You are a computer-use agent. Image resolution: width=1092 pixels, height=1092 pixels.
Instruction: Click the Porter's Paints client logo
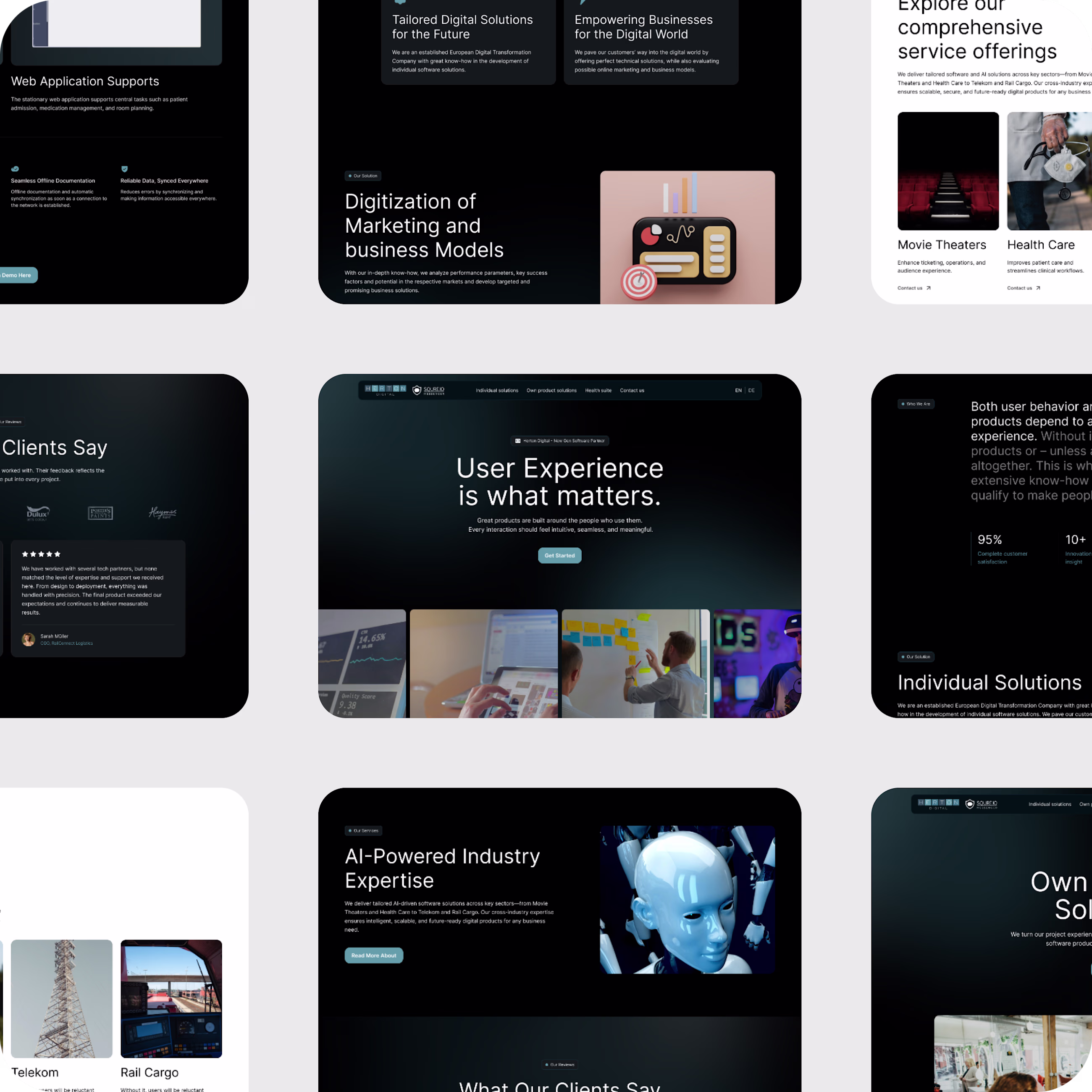[x=100, y=513]
